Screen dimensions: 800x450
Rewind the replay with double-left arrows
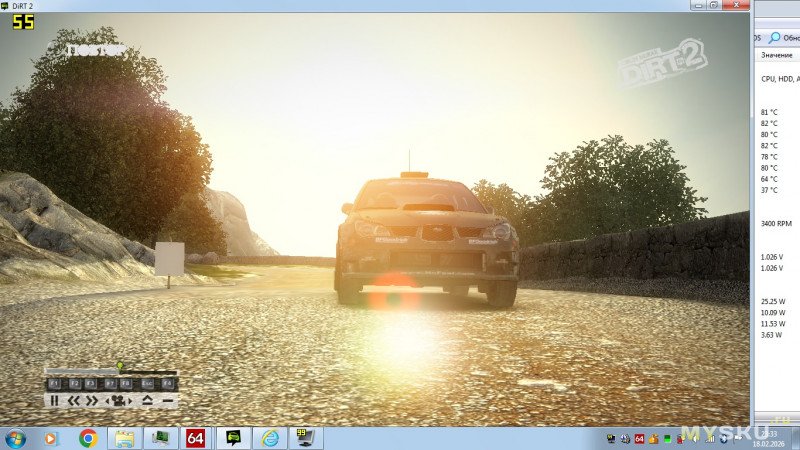(x=73, y=400)
